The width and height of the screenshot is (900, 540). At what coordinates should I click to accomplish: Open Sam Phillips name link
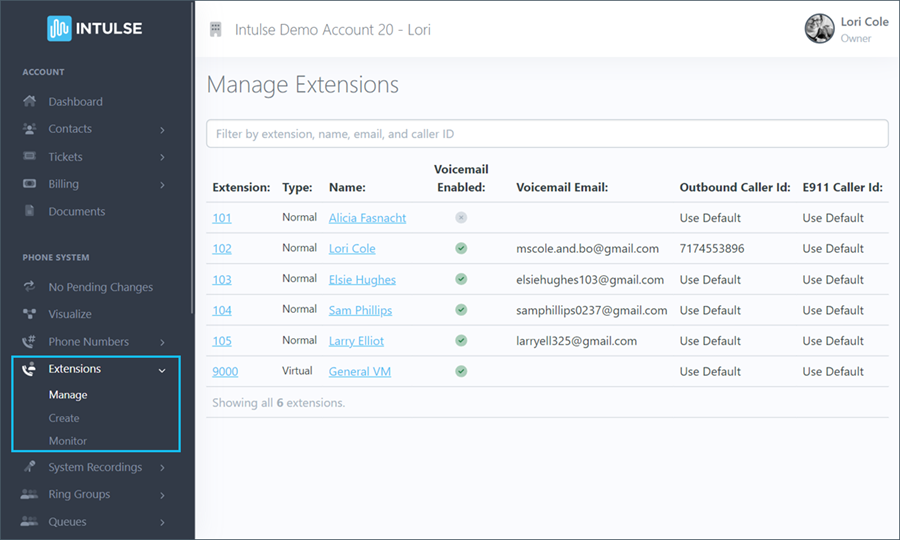360,310
